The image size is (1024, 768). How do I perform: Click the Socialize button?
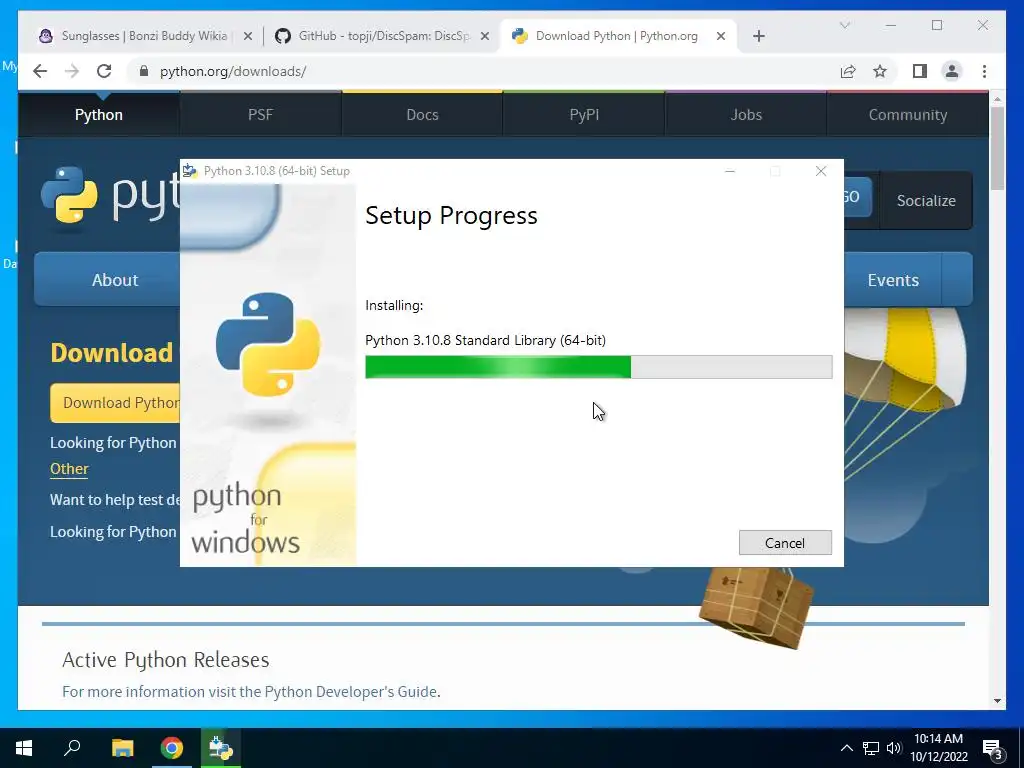[x=926, y=200]
